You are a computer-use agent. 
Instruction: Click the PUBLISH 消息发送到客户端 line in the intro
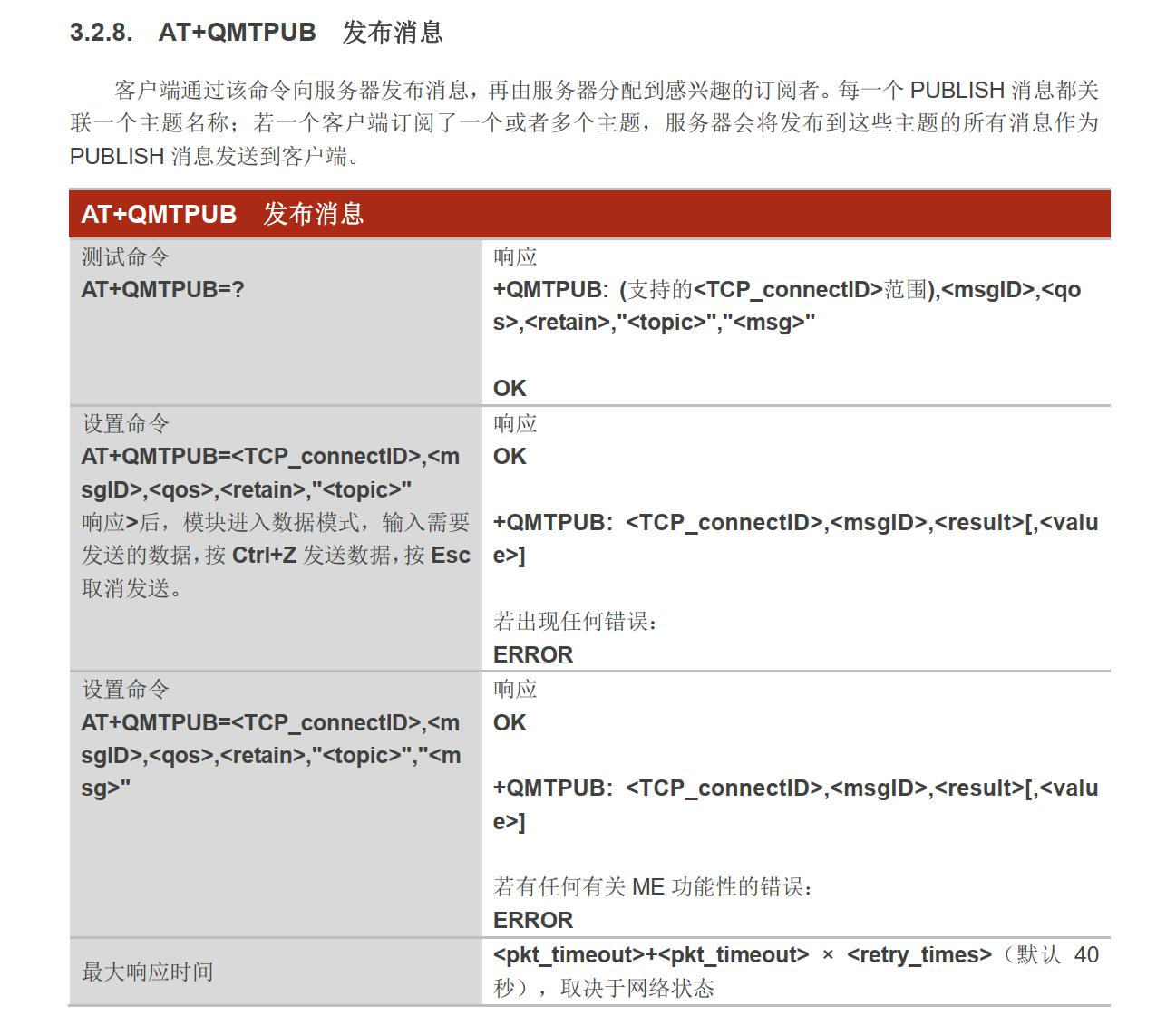(215, 157)
